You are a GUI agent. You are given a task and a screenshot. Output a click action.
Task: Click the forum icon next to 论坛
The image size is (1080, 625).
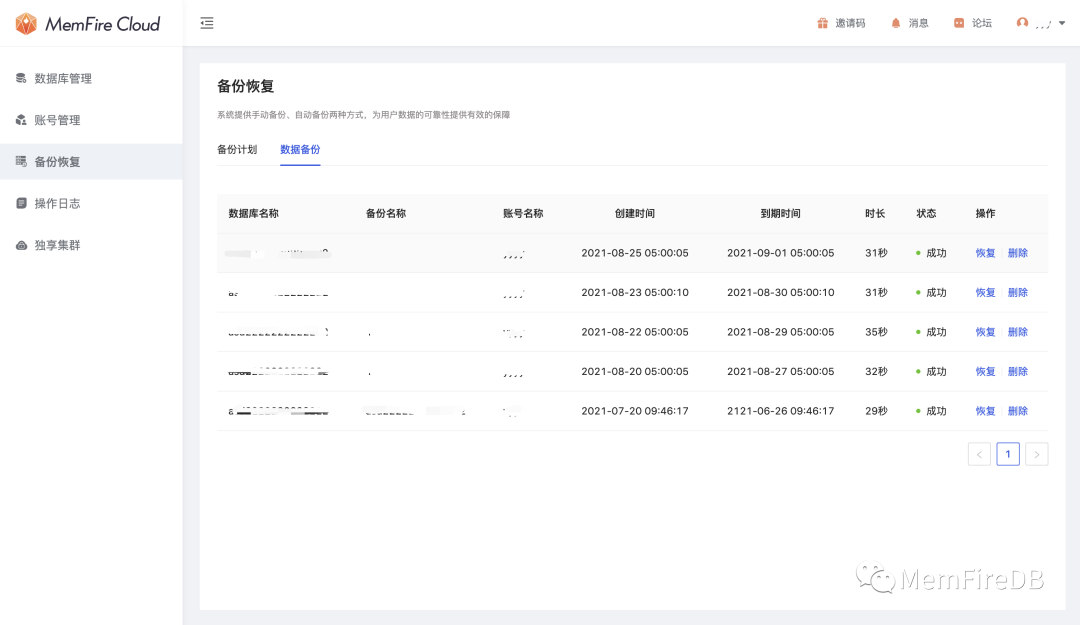coord(959,23)
